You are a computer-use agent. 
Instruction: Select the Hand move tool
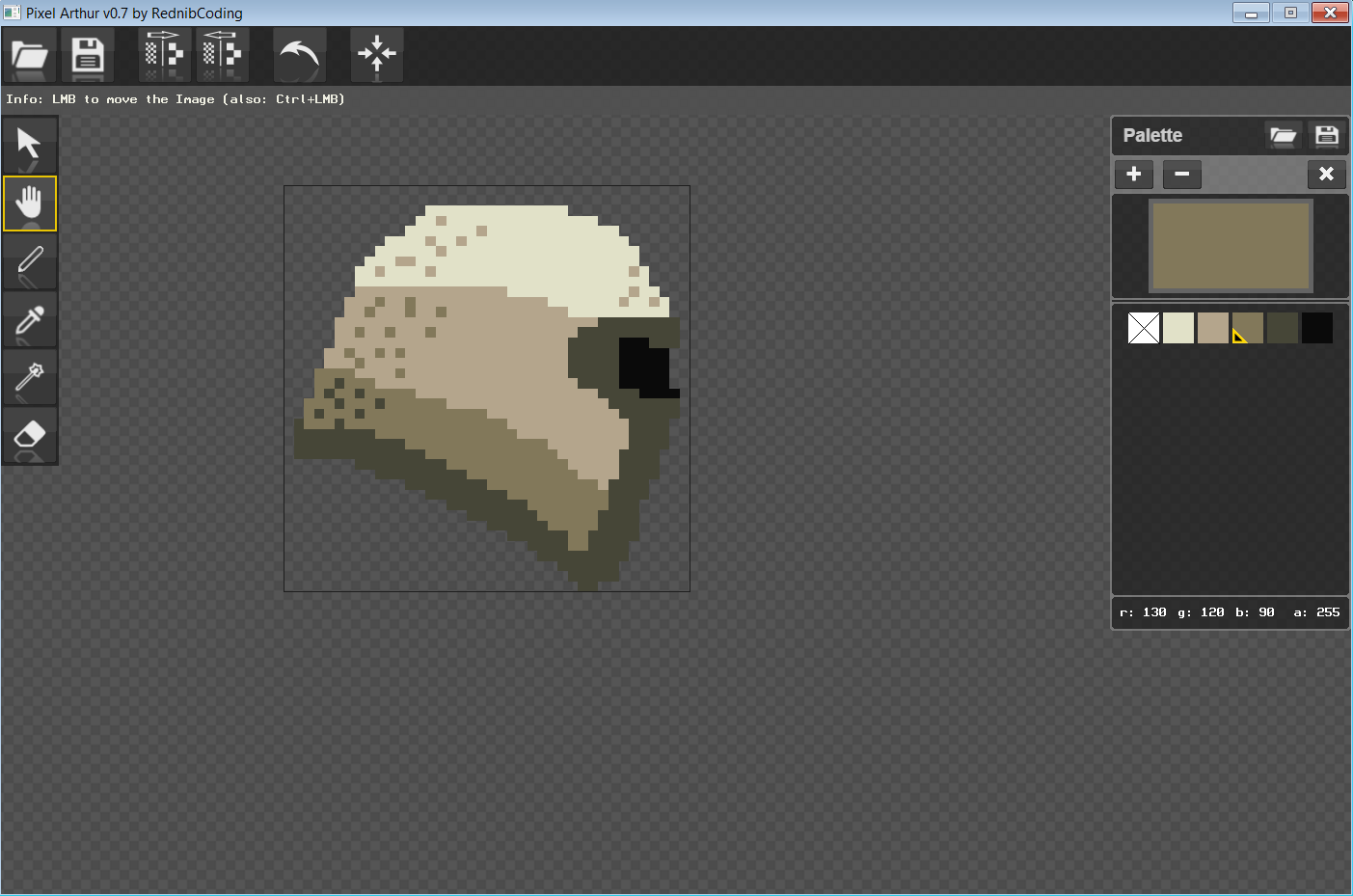30,204
